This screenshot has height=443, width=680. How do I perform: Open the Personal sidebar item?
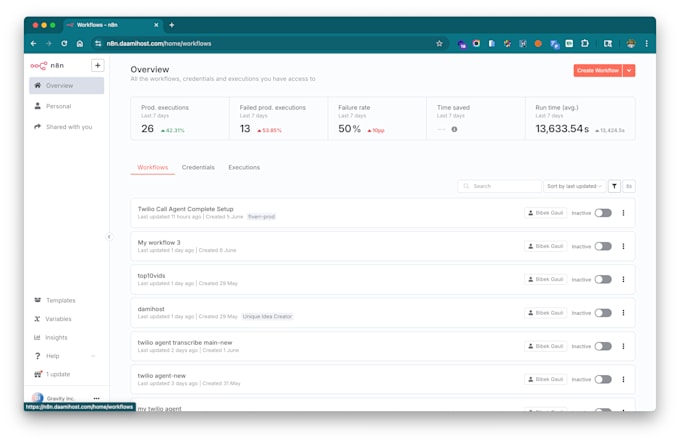pyautogui.click(x=66, y=106)
